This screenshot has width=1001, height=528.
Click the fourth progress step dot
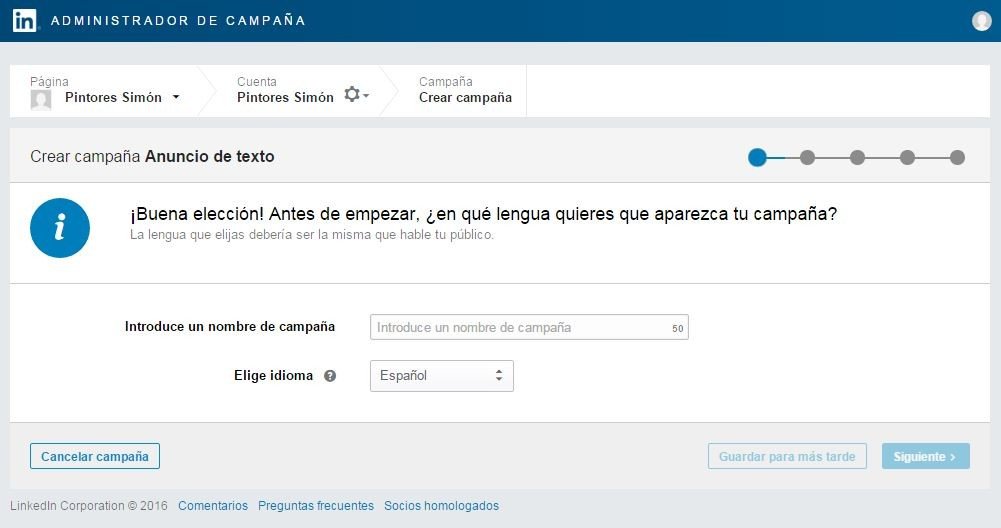(907, 157)
